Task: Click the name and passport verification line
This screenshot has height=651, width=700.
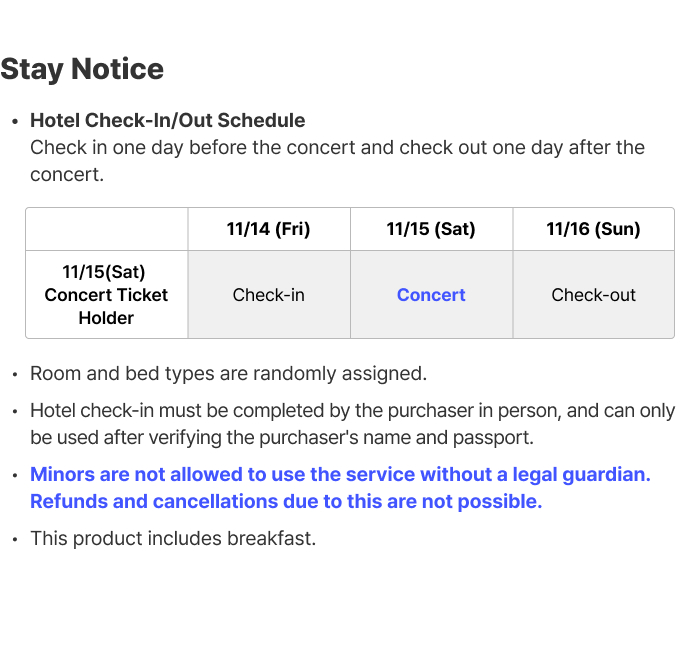Action: 282,438
